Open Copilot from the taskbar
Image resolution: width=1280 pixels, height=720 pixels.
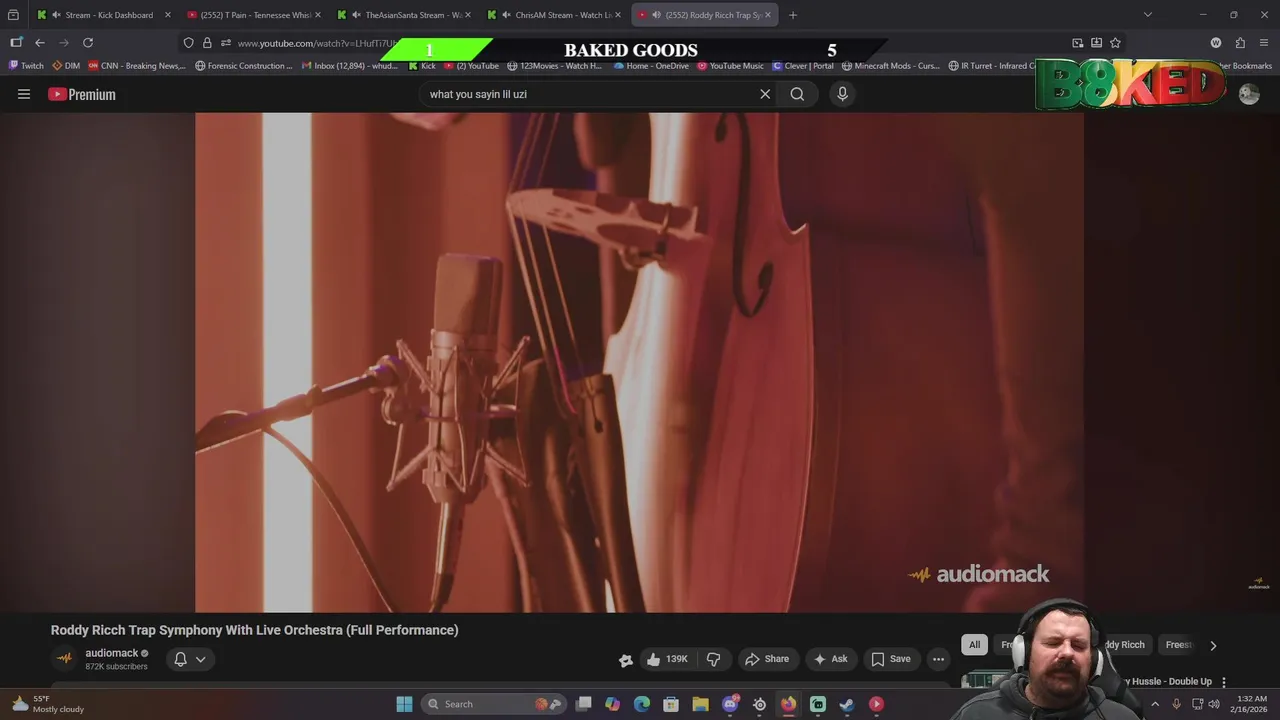coord(612,704)
